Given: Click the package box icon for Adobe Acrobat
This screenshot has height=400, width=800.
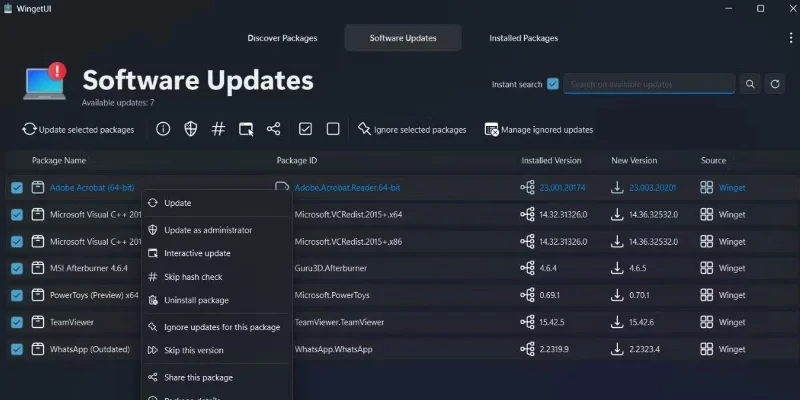Looking at the screenshot, I should tap(37, 187).
